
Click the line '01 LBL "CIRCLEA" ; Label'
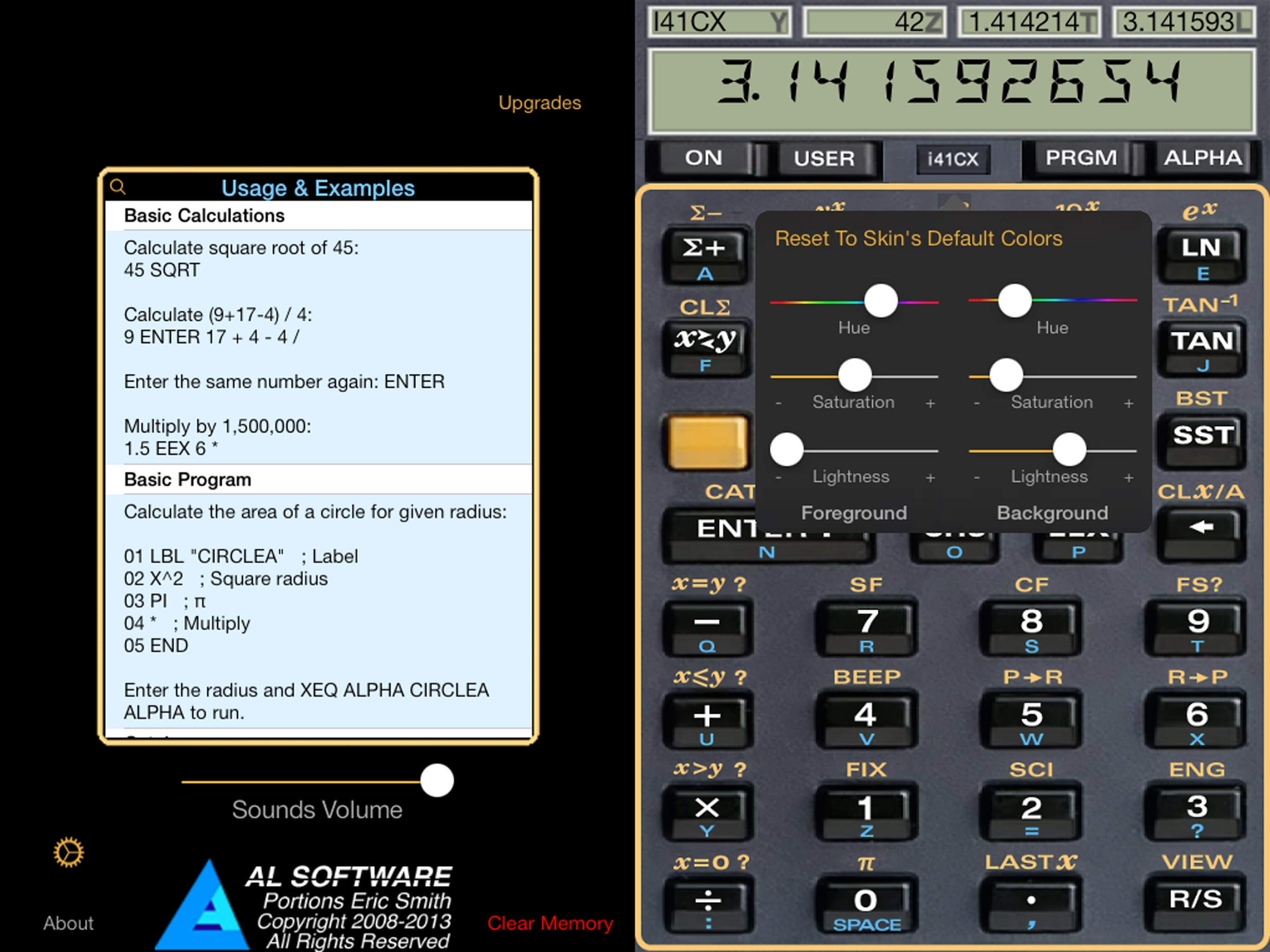[x=241, y=556]
